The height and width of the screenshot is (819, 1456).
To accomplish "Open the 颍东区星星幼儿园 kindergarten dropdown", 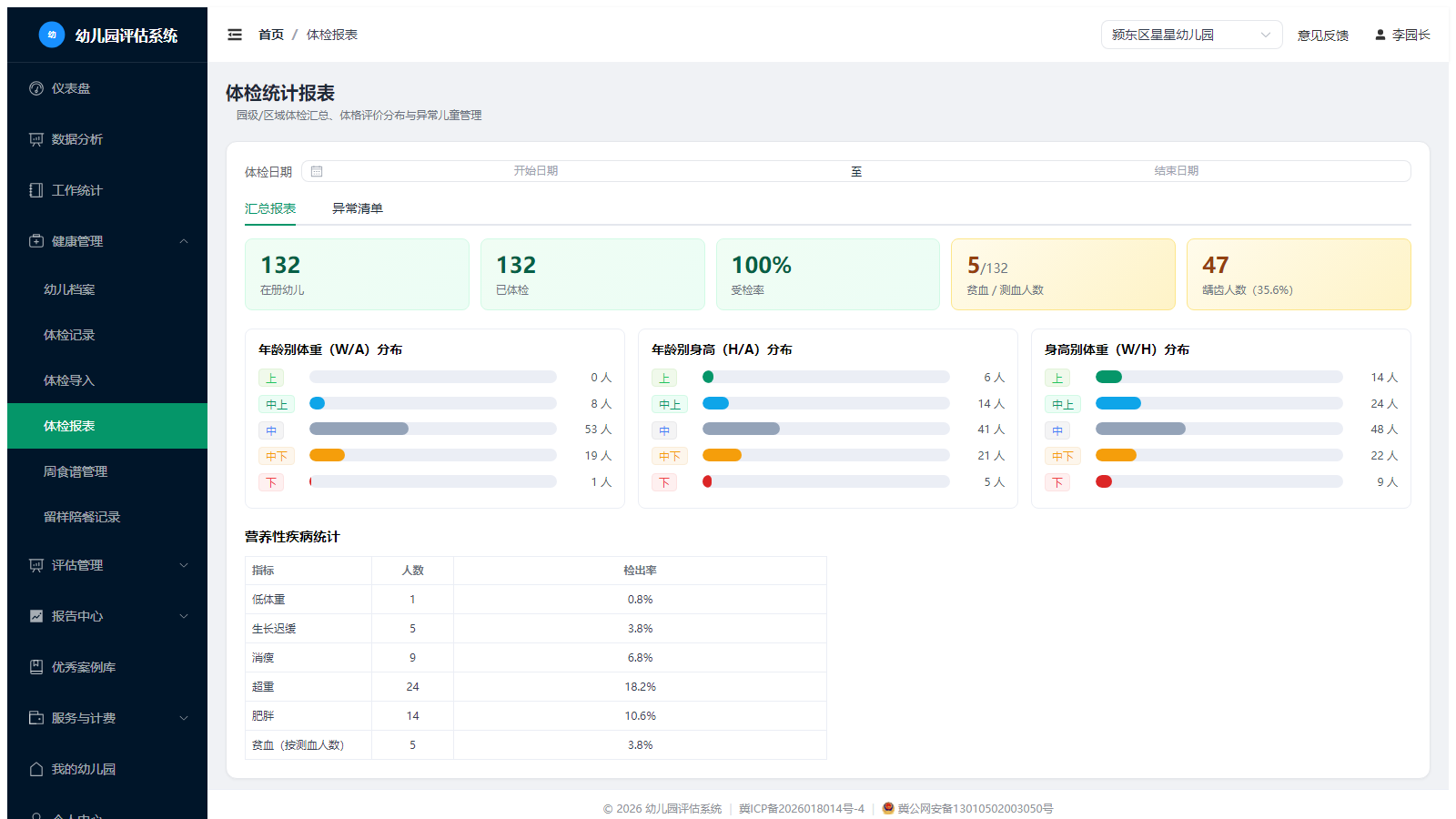I will click(1191, 35).
